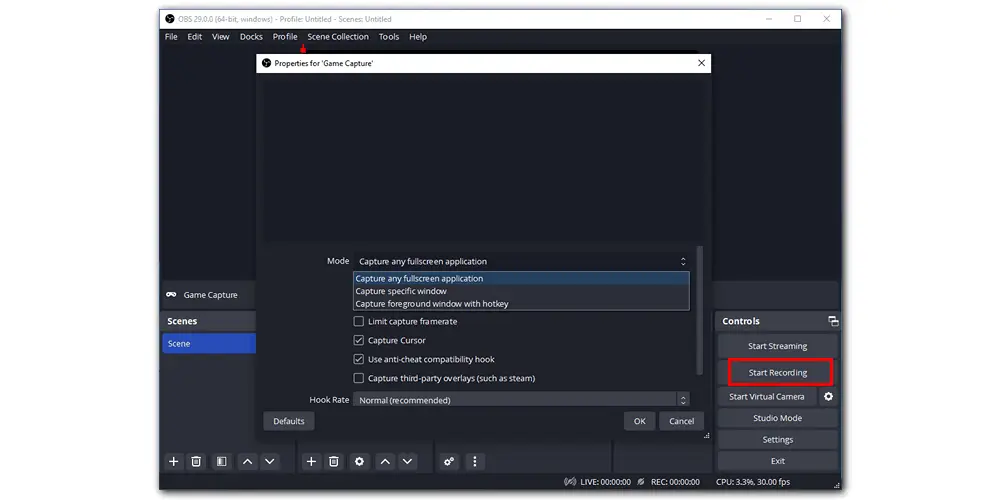
Task: Open source properties with the Sources gear icon
Action: (359, 461)
